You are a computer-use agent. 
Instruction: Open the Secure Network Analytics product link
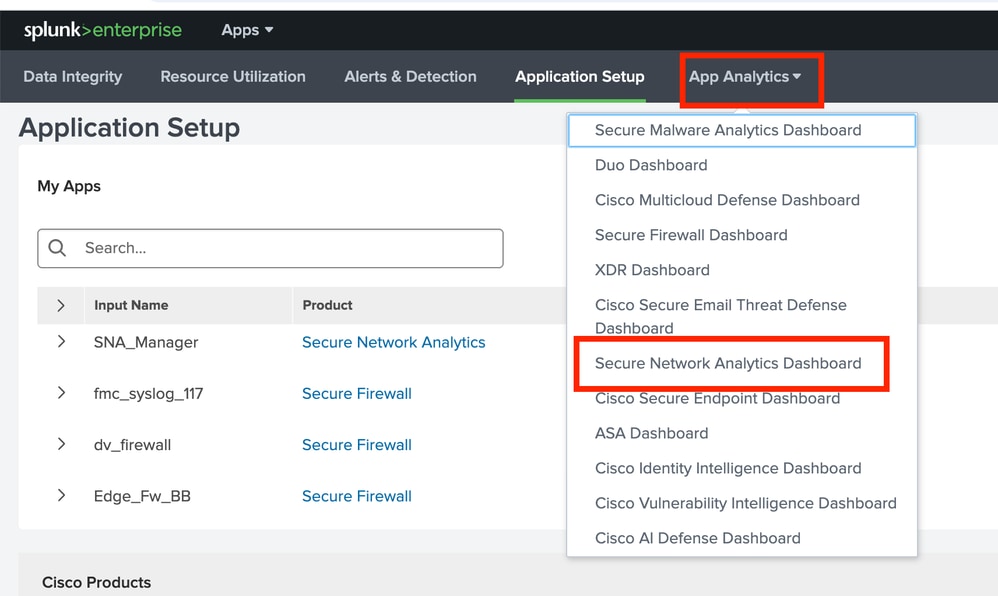point(393,343)
